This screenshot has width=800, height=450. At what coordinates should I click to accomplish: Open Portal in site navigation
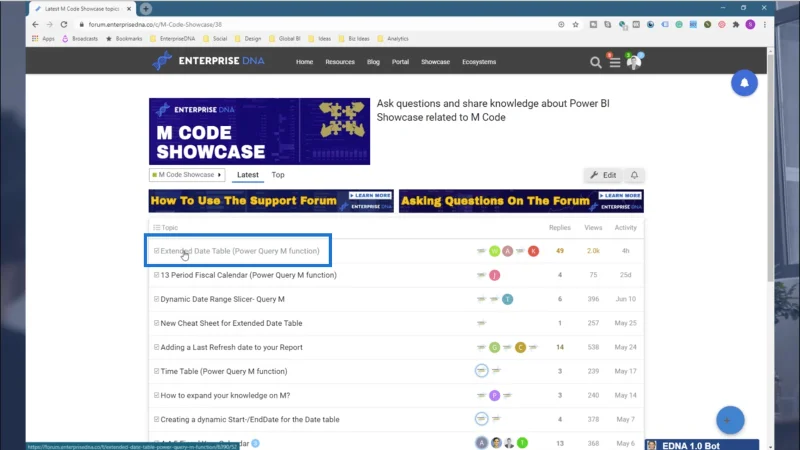coord(400,62)
